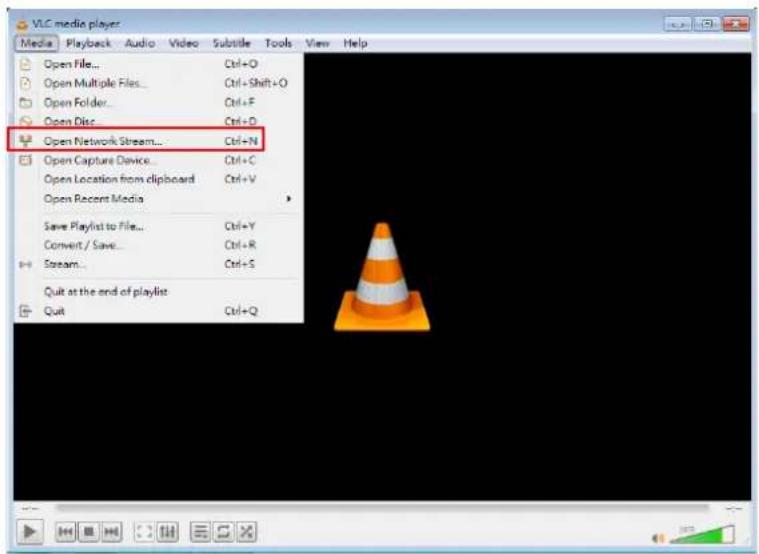Minimize the VLC media player window

tap(677, 24)
